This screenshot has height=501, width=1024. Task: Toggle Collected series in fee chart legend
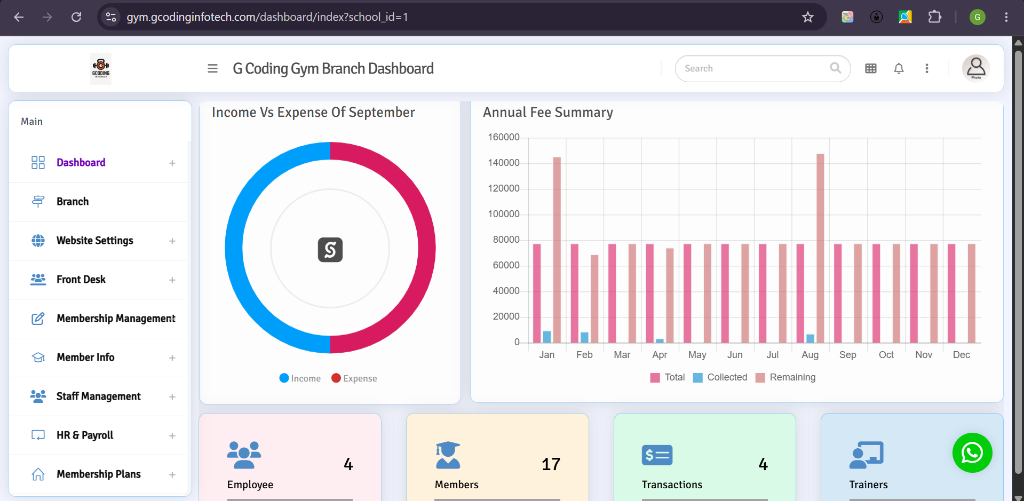click(720, 377)
